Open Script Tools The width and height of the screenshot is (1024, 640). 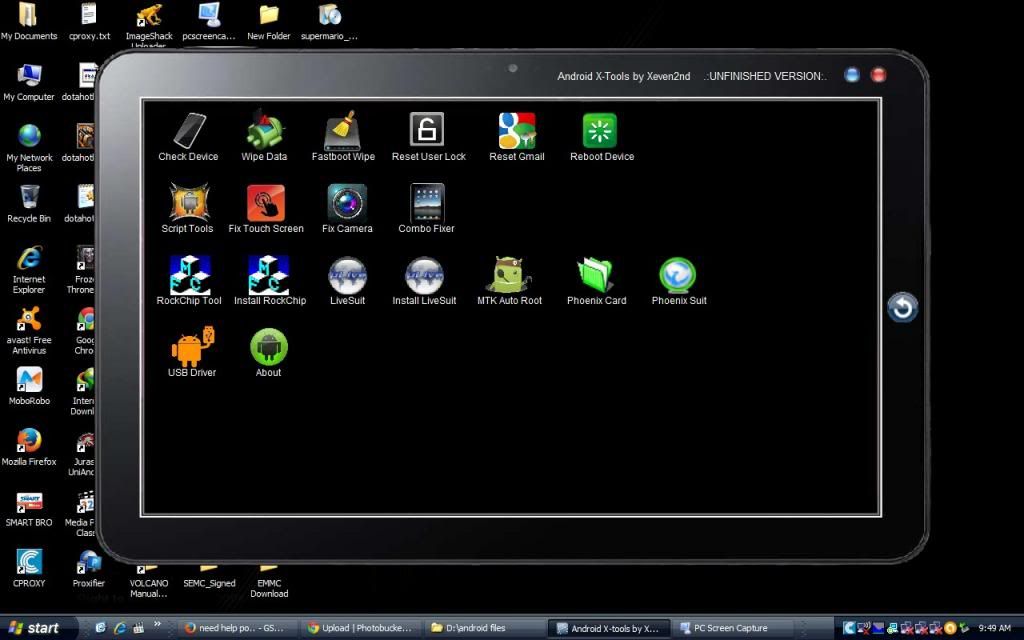(x=188, y=204)
